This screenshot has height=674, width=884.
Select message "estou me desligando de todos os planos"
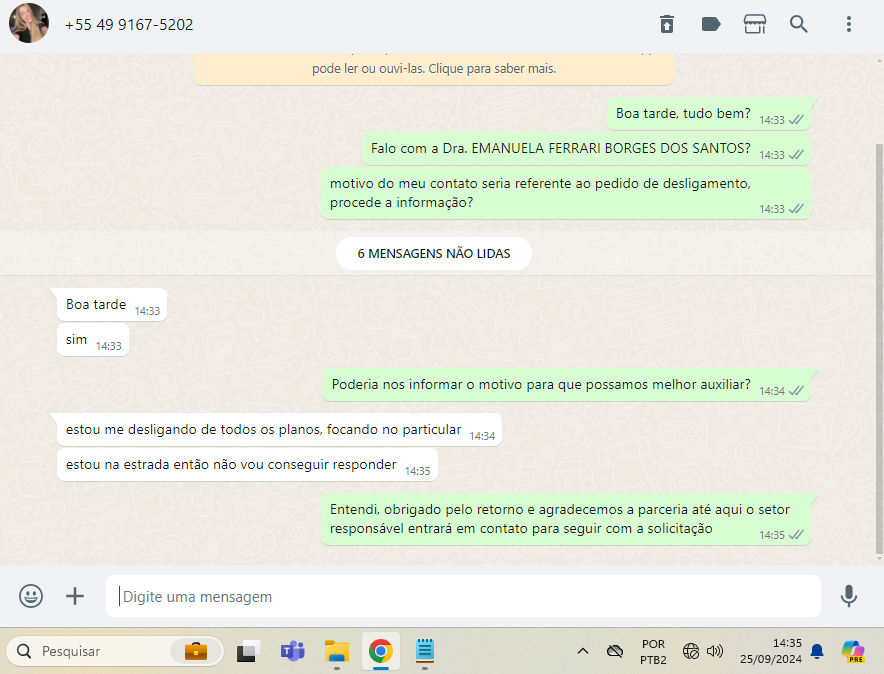click(279, 430)
